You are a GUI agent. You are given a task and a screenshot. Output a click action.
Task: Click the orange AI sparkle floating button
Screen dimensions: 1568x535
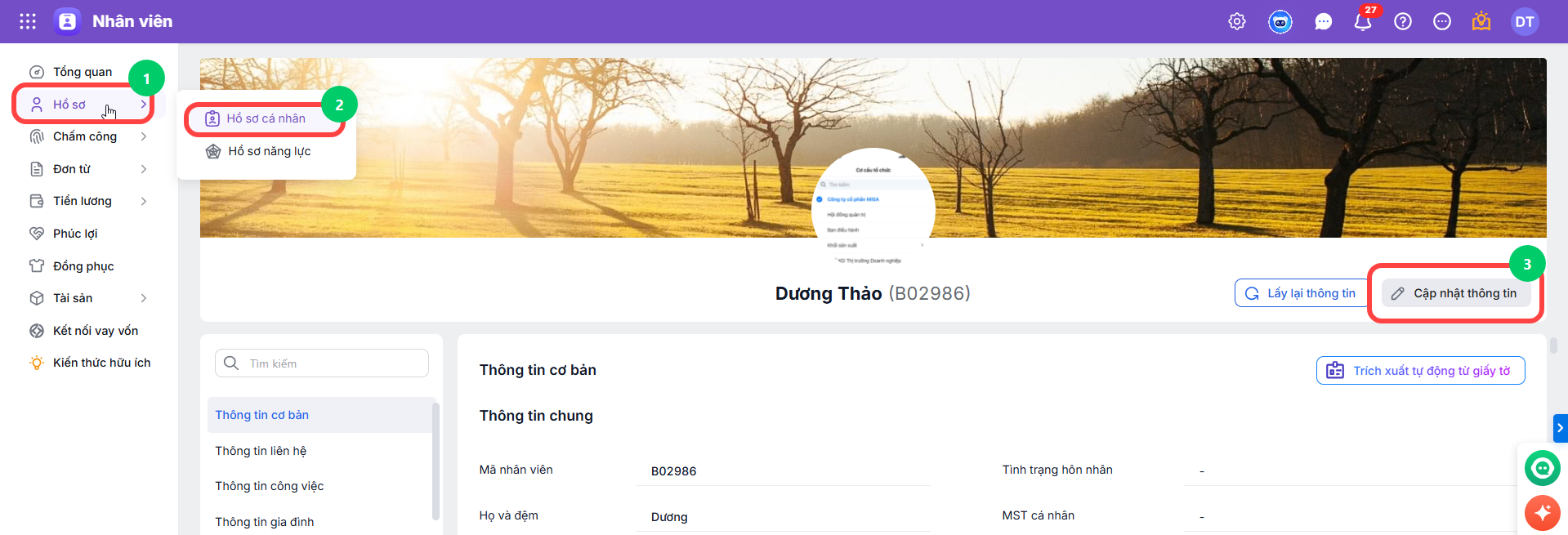click(1543, 513)
